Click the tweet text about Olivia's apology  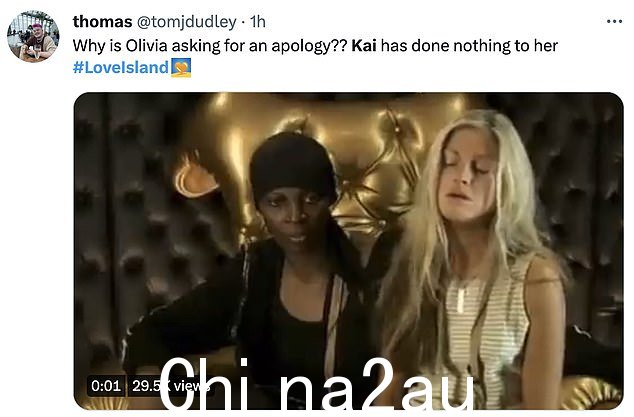315,46
